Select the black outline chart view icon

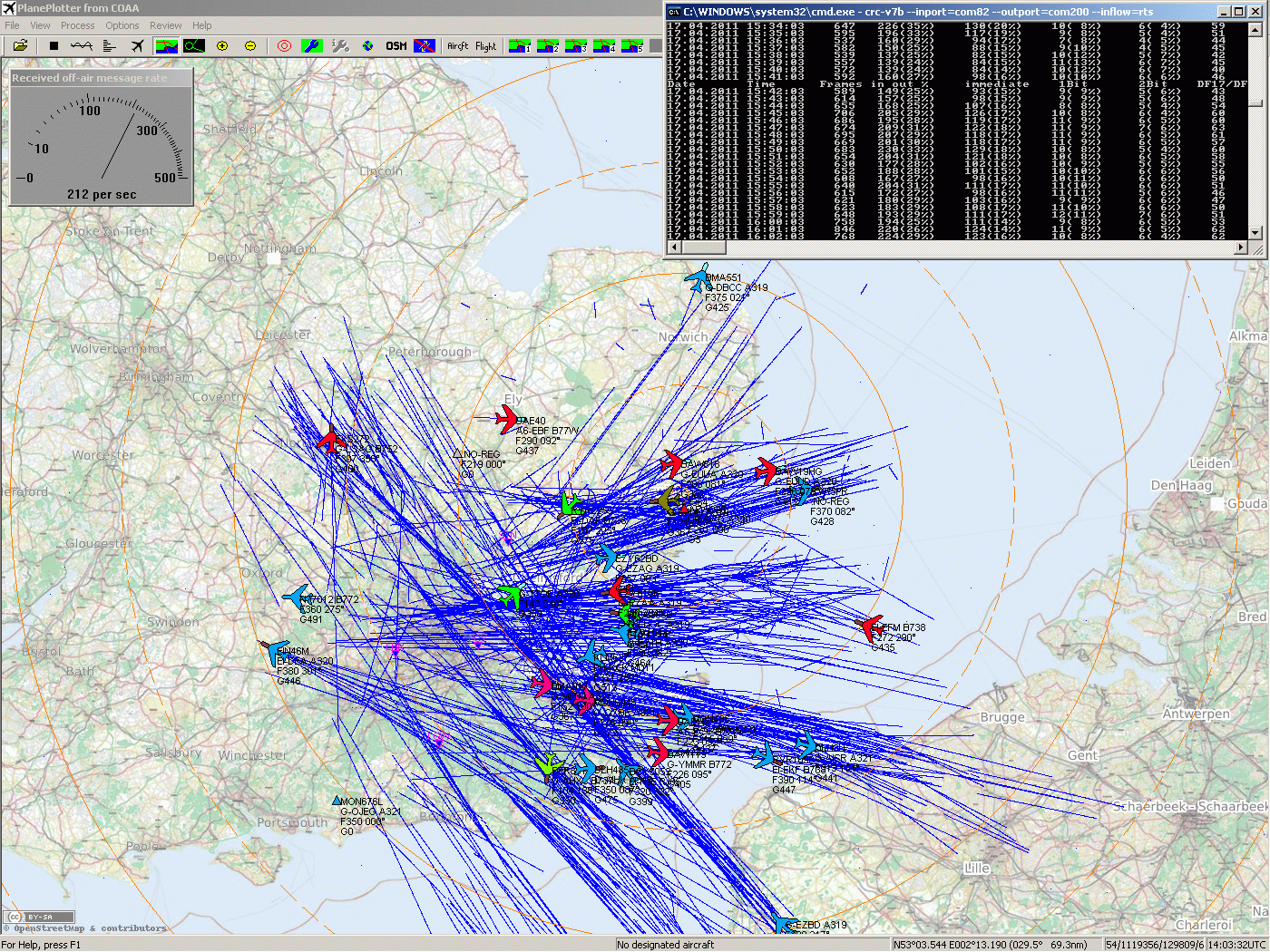click(194, 45)
